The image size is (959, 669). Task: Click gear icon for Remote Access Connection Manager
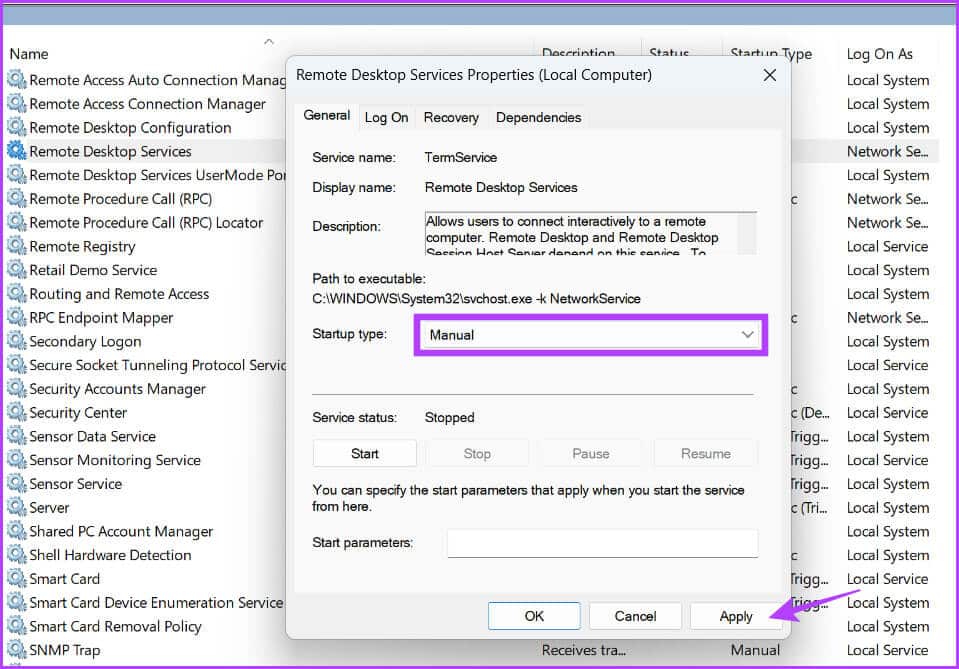point(17,103)
